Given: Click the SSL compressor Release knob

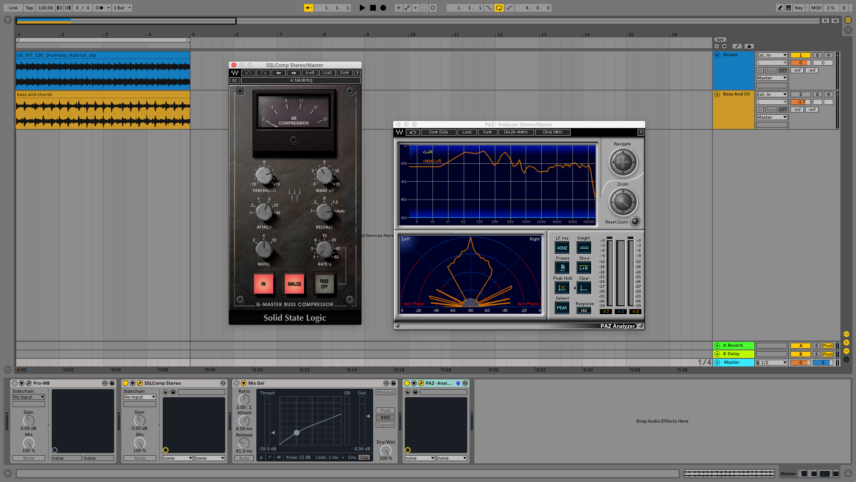Looking at the screenshot, I should tap(324, 212).
